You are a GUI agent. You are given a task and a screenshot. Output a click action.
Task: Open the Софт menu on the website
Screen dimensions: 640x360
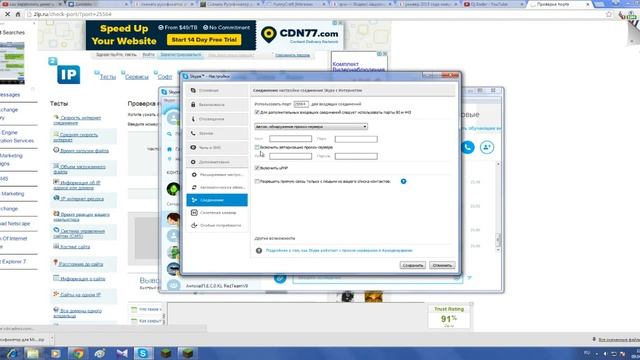(165, 77)
